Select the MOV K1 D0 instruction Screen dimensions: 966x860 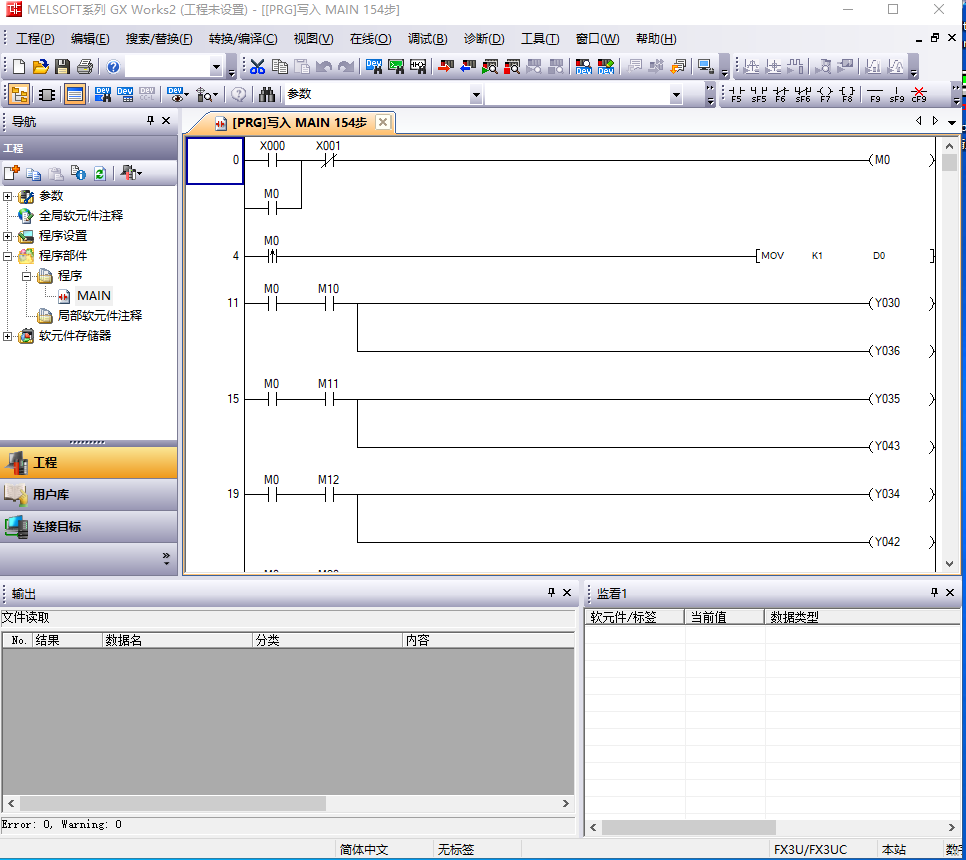point(845,256)
